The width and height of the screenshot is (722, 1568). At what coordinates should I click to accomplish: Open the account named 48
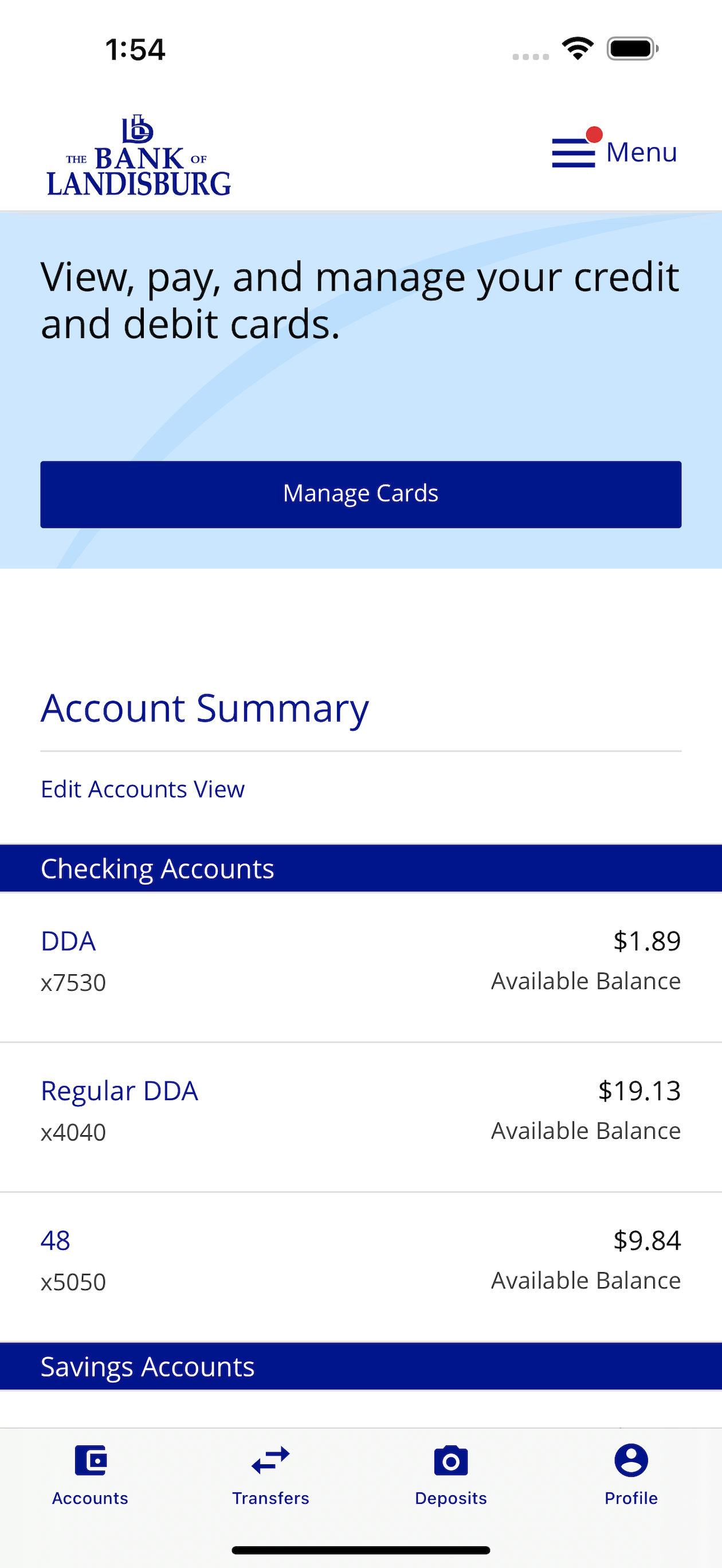pos(361,1266)
